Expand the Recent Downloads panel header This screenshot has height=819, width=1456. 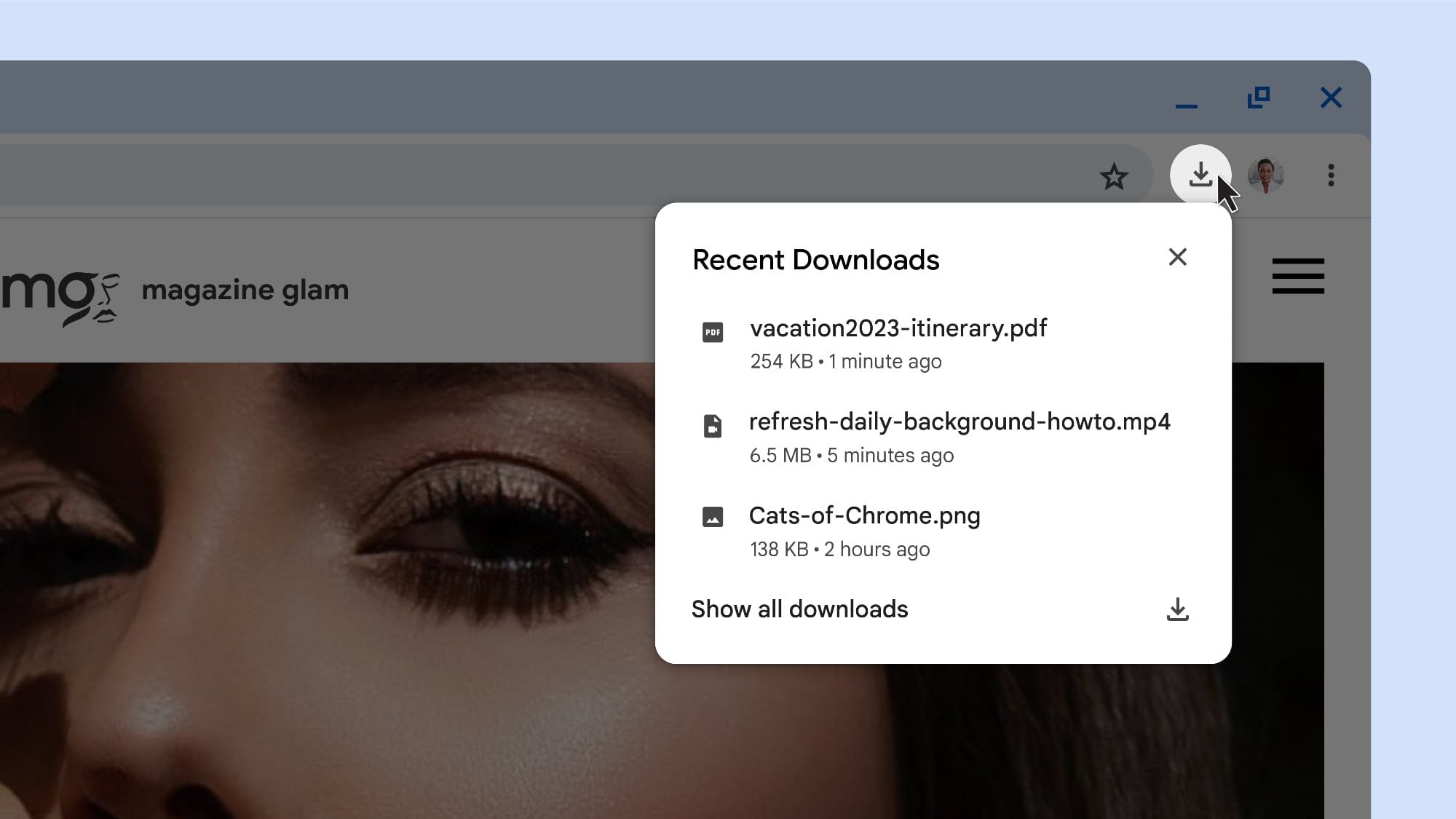815,259
